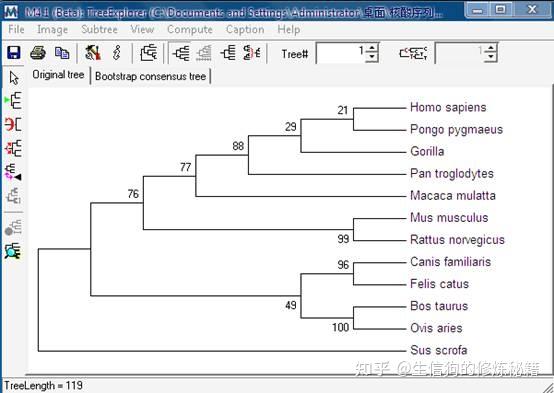Select the Pan troglodytes taxon label
554x393 pixels.
click(452, 174)
